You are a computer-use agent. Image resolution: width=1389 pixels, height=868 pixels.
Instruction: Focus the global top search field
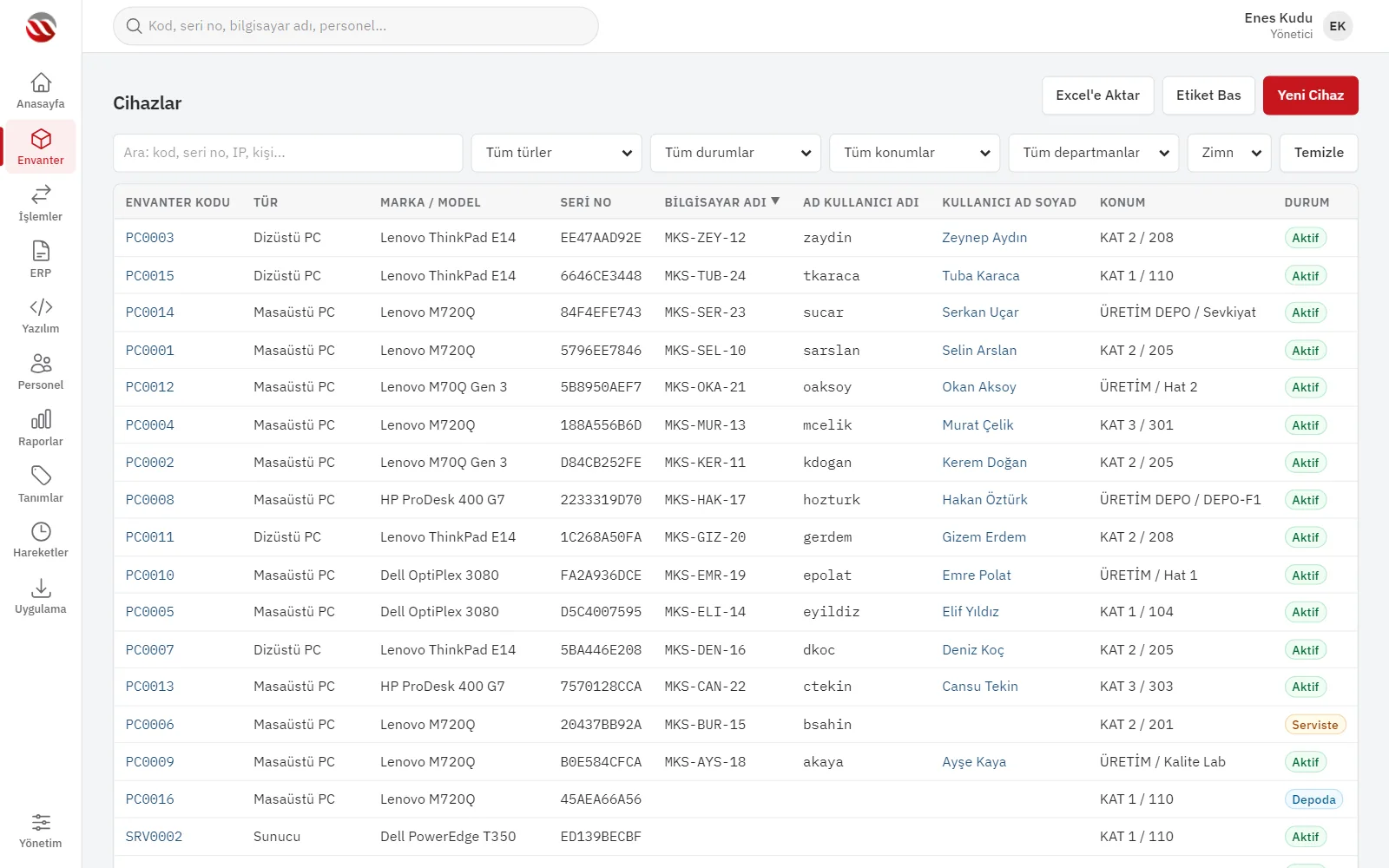(356, 26)
